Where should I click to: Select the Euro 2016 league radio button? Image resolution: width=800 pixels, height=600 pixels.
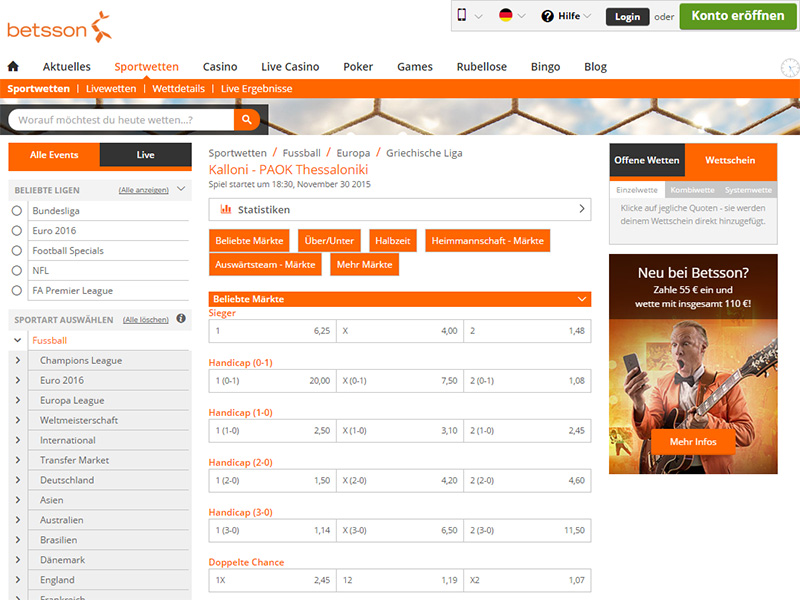click(x=17, y=231)
